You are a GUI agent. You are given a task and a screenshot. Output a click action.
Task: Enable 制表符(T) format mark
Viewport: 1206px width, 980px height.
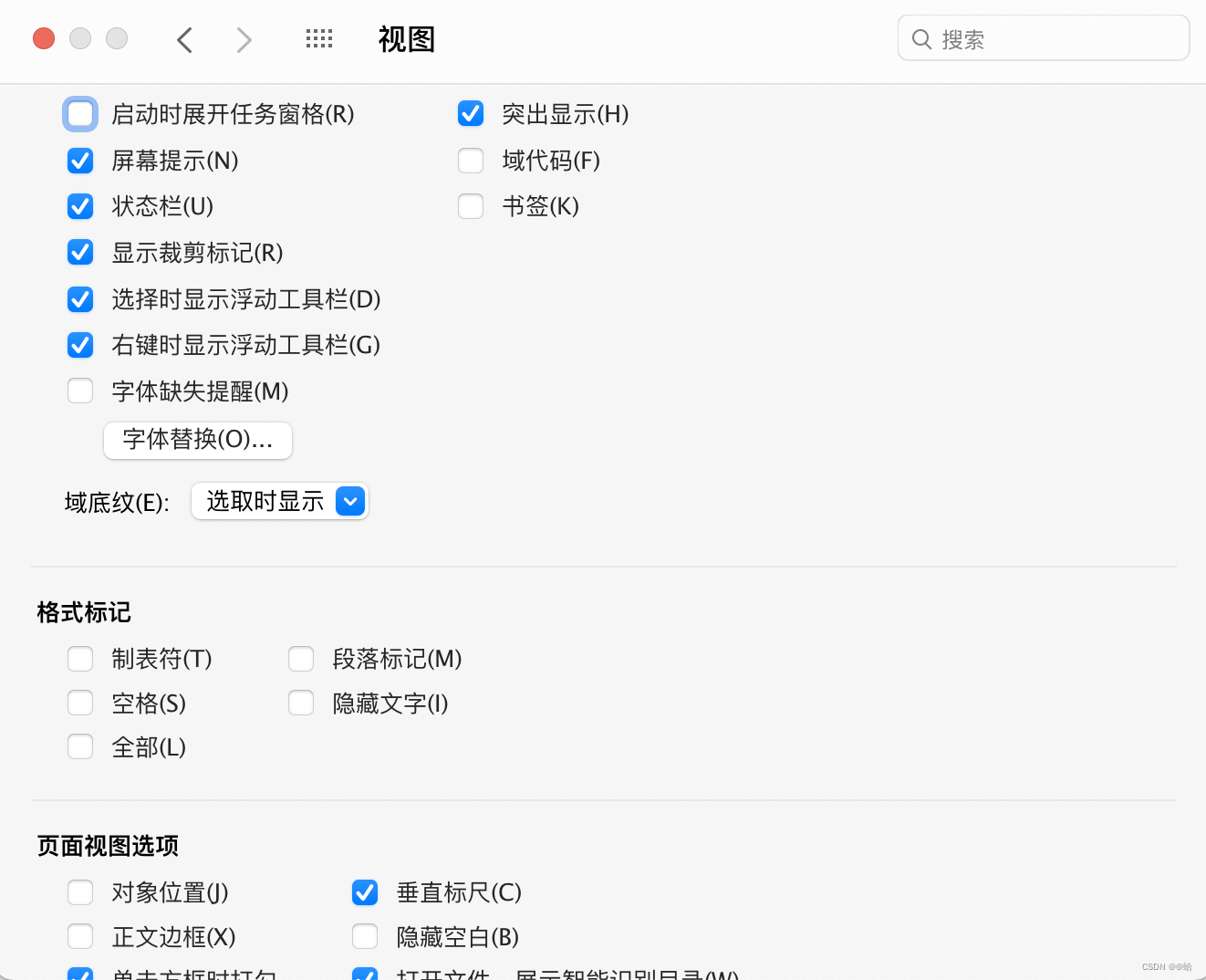[x=80, y=659]
